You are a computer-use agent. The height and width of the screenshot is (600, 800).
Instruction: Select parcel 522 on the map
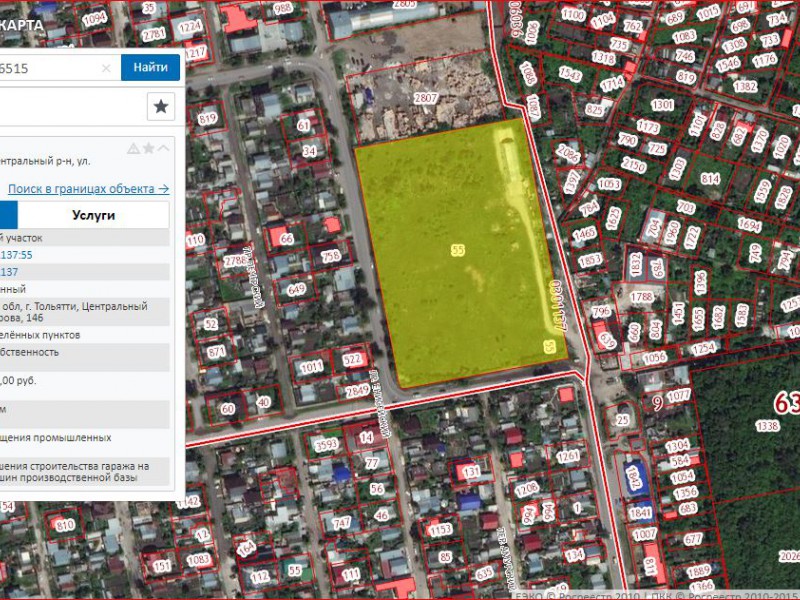352,360
